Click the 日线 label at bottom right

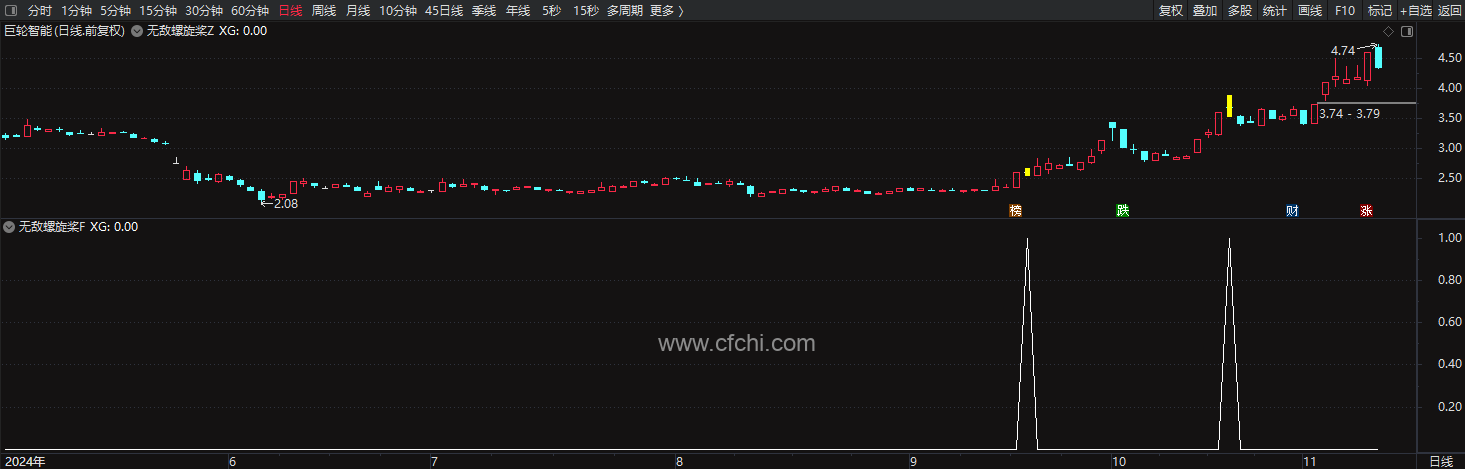(1441, 461)
